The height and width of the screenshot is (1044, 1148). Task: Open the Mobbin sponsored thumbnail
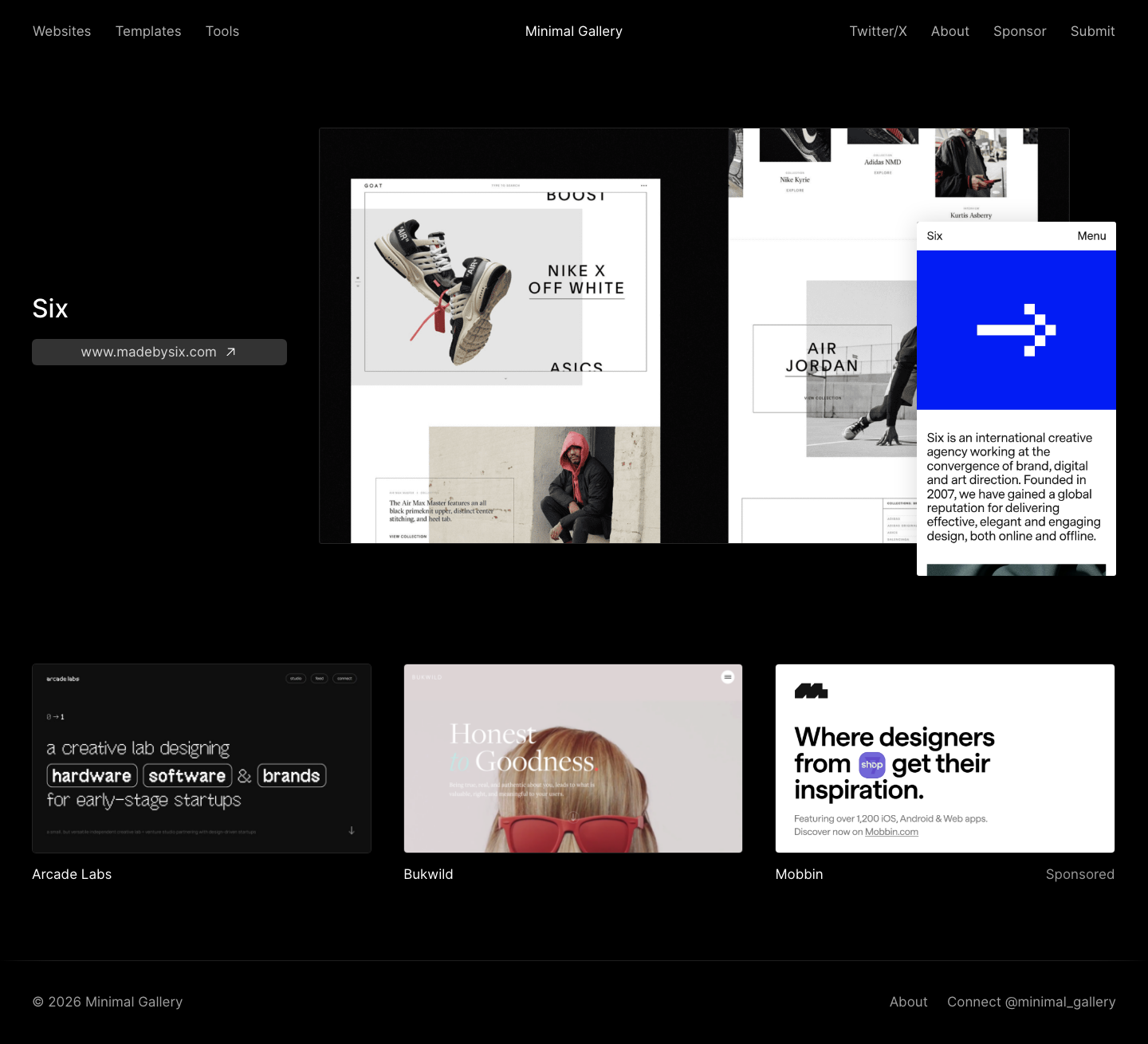coord(945,758)
